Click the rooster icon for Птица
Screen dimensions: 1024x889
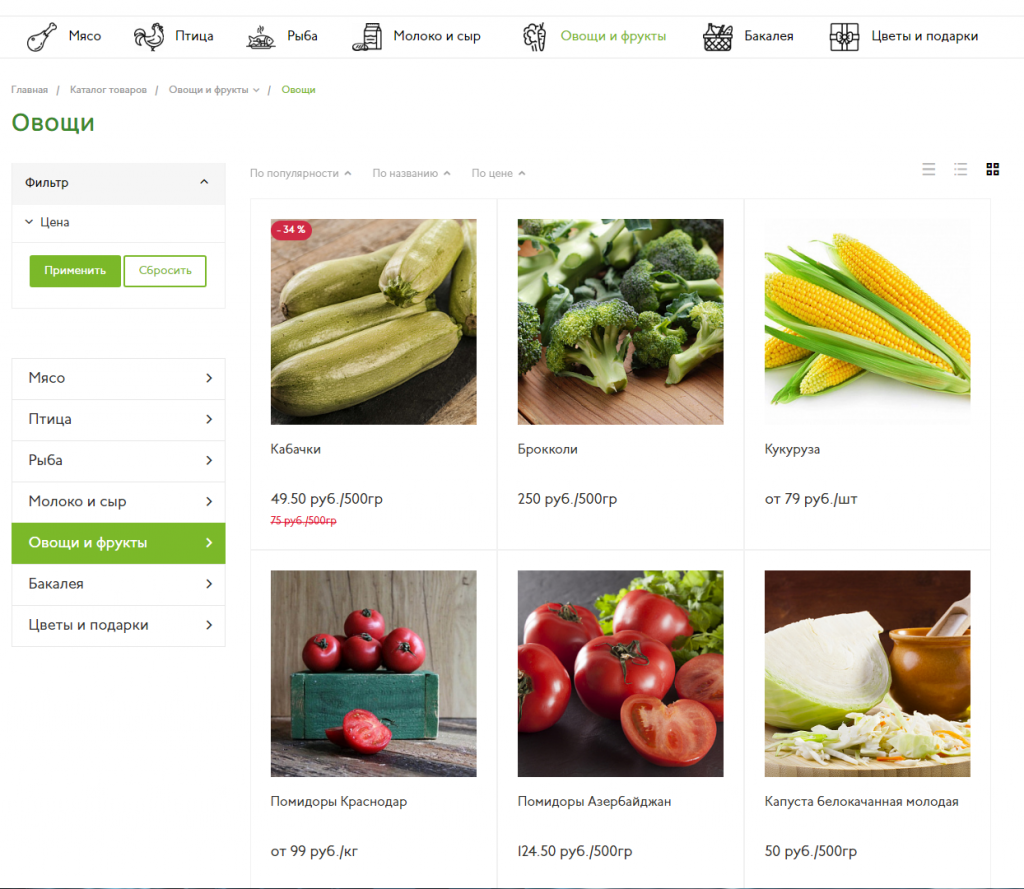[149, 37]
